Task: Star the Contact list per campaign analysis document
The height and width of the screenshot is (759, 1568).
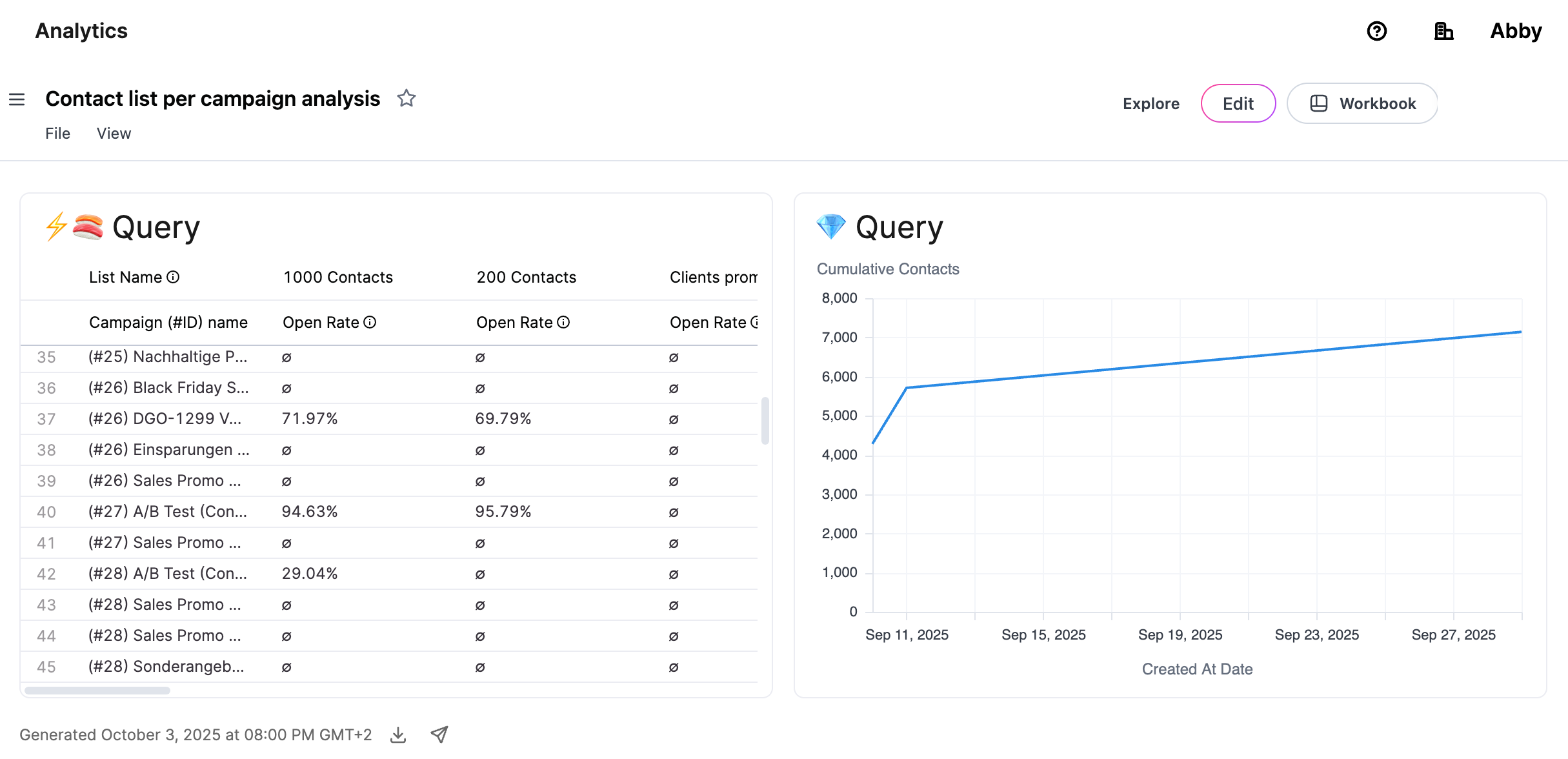Action: 407,98
